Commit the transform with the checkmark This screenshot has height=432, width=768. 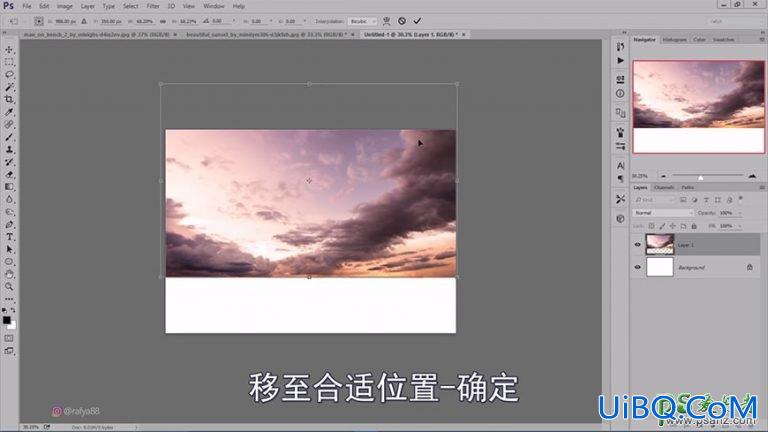coord(417,21)
